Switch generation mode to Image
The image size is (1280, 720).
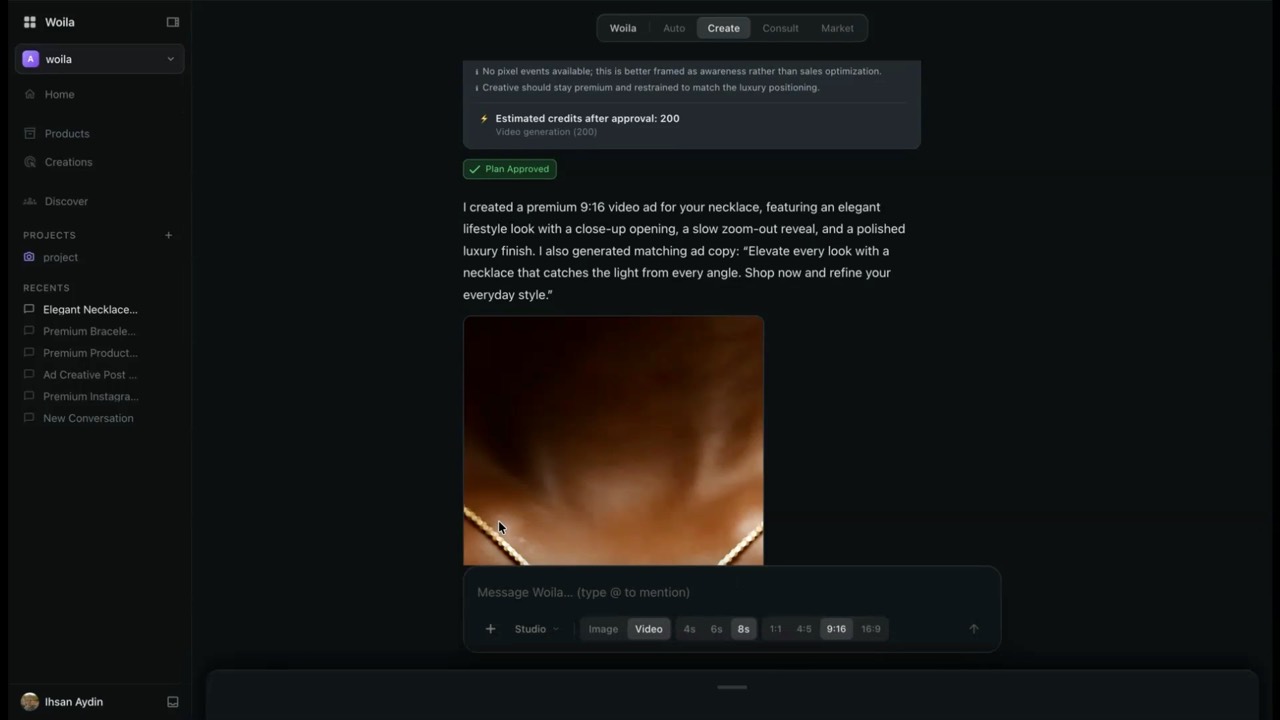point(603,629)
